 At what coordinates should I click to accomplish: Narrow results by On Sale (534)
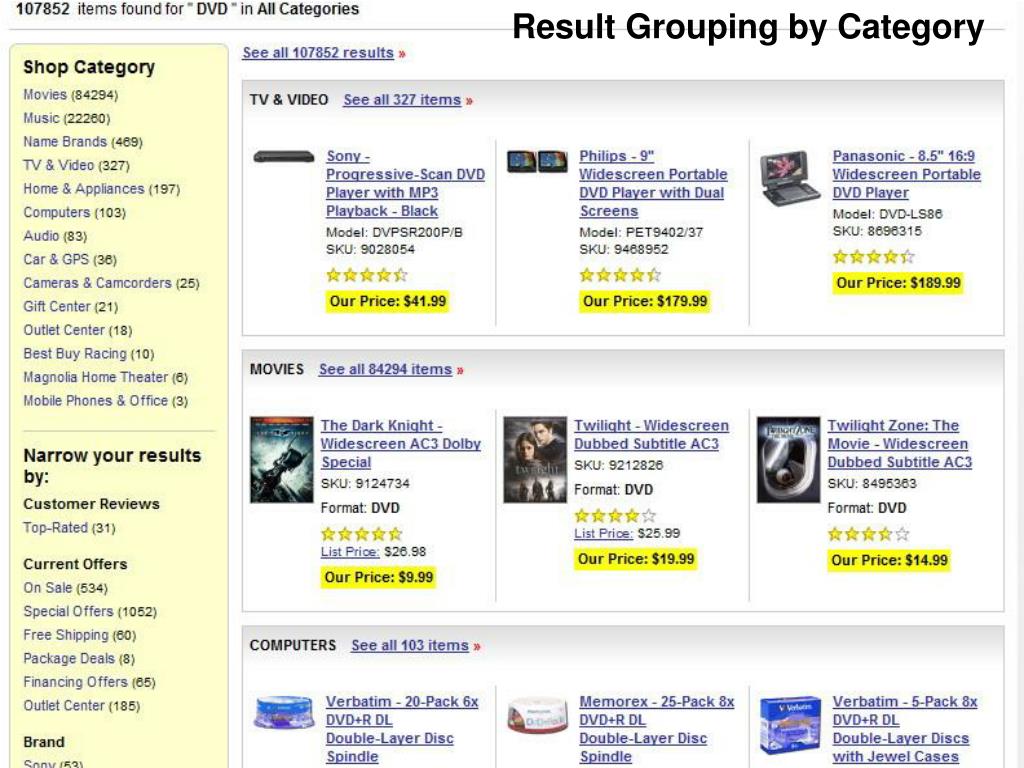click(65, 588)
